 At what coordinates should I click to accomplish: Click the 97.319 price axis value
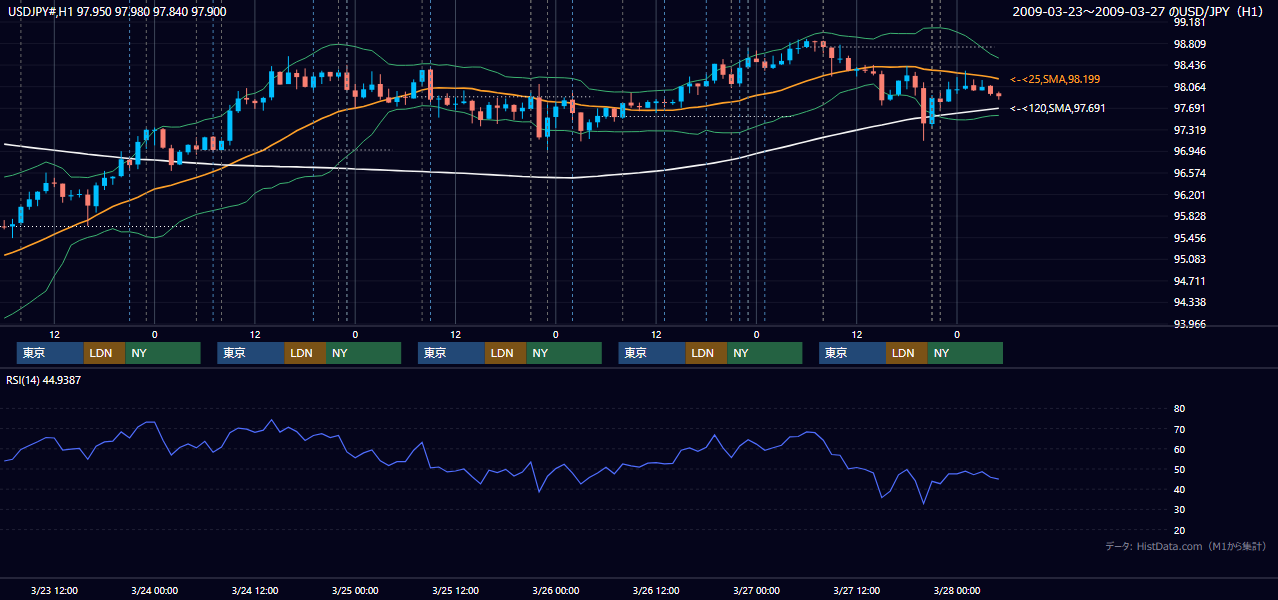coord(1192,130)
